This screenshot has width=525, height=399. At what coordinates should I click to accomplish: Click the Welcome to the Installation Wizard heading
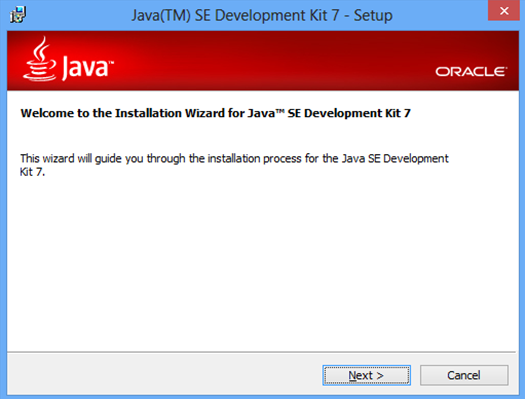tap(216, 113)
